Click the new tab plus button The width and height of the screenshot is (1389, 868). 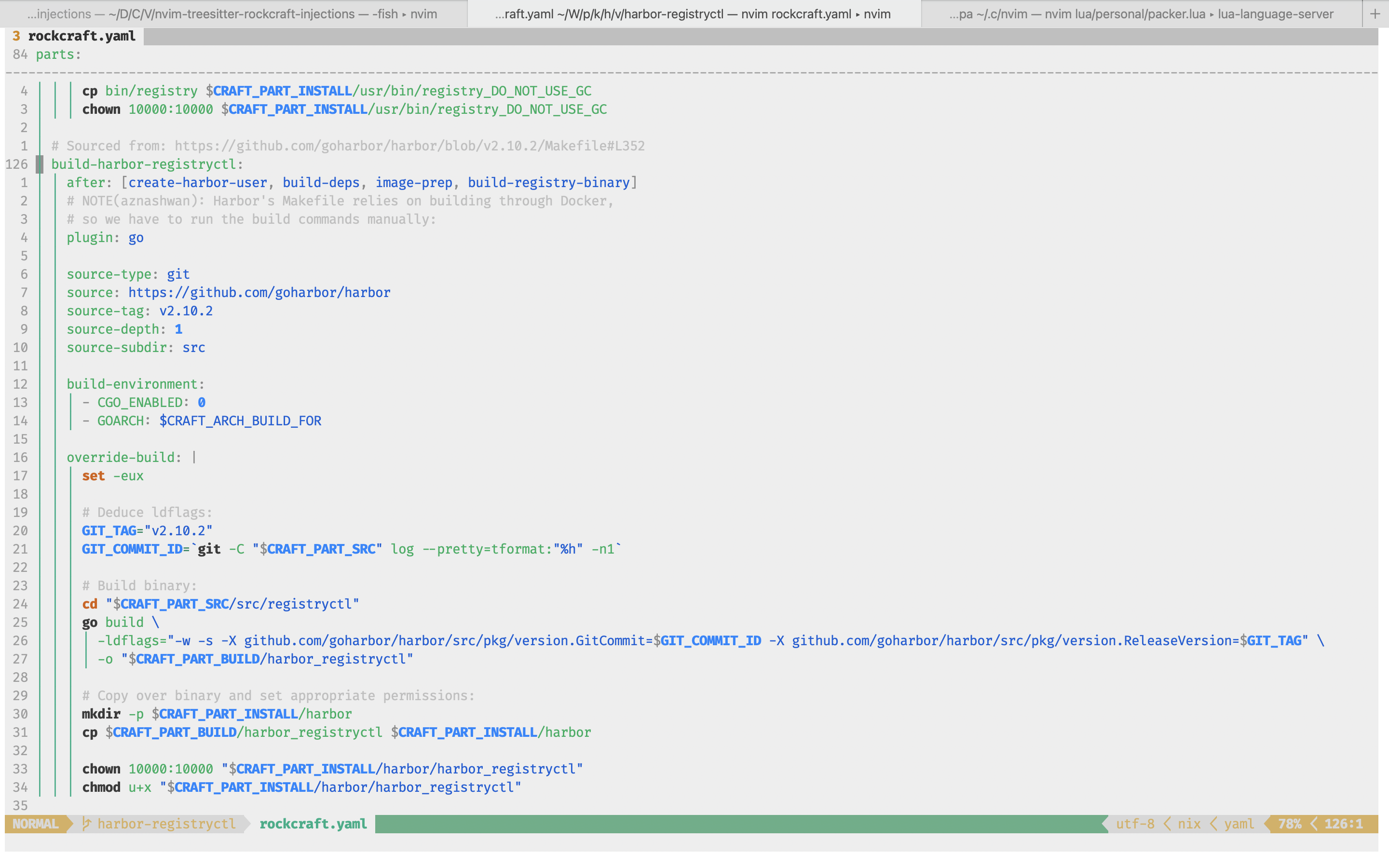pos(1375,14)
